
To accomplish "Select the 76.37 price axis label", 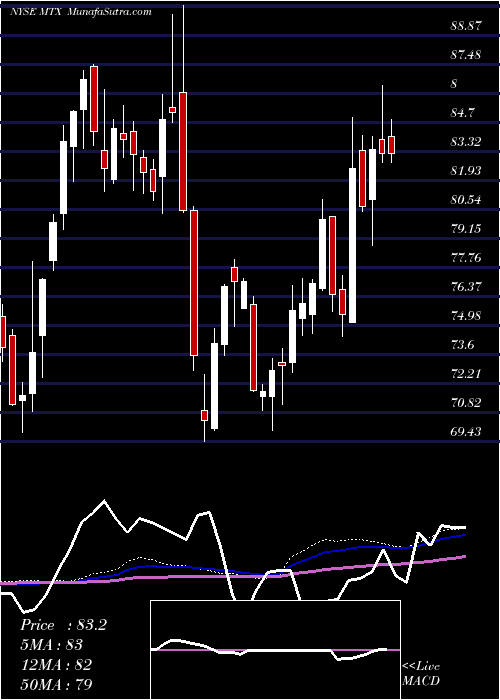I will click(x=466, y=287).
